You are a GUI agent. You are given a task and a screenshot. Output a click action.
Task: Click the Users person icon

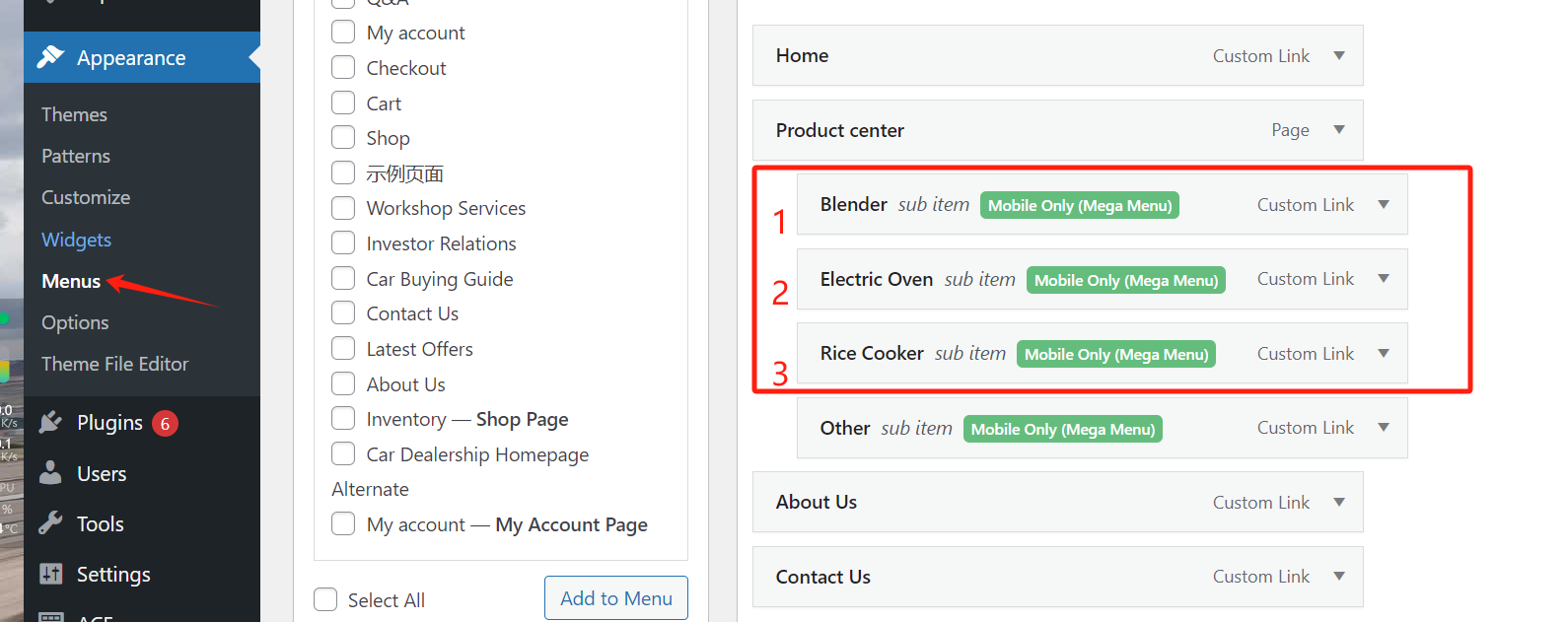50,473
